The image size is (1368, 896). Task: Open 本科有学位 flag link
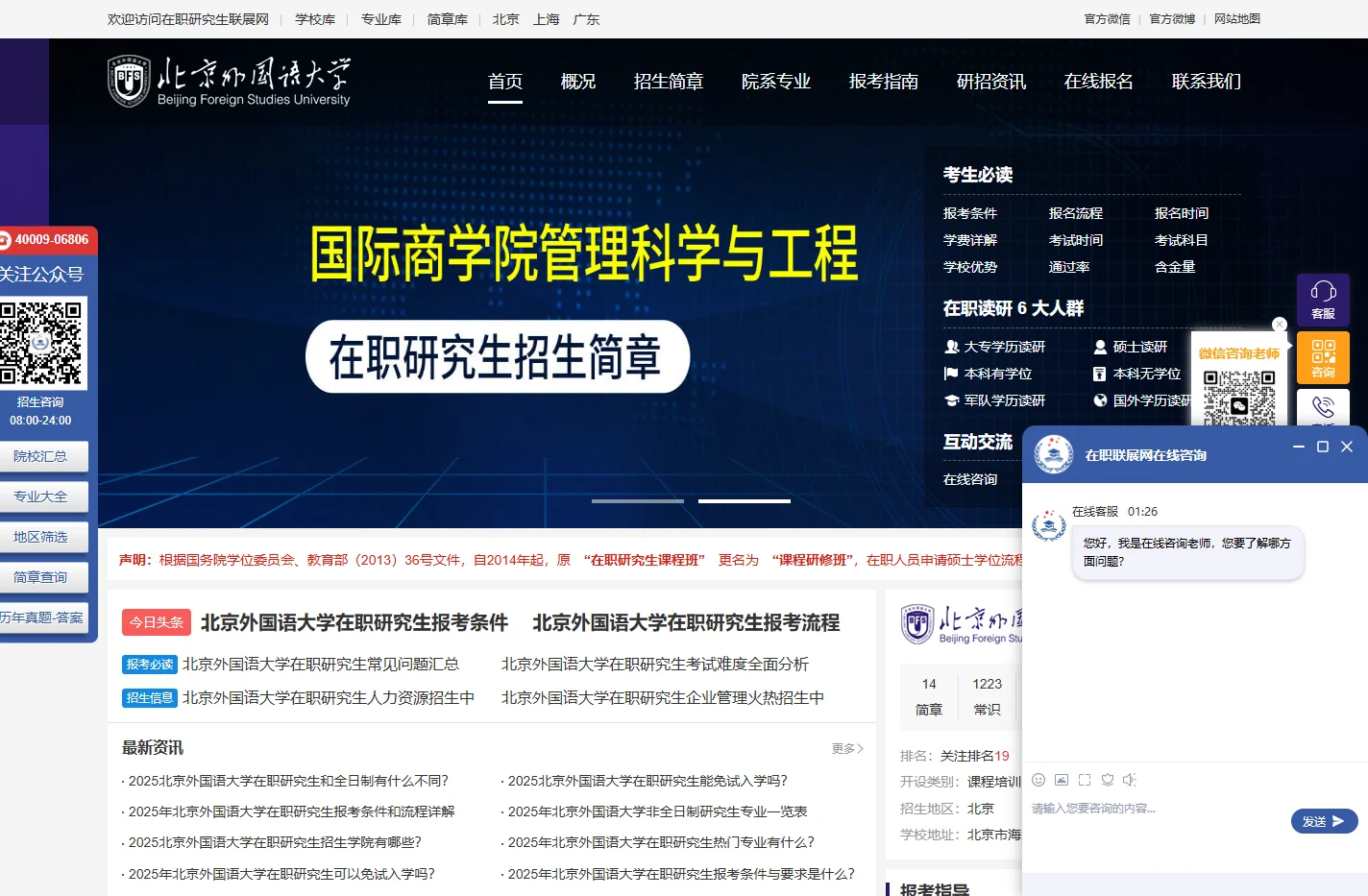(x=989, y=374)
